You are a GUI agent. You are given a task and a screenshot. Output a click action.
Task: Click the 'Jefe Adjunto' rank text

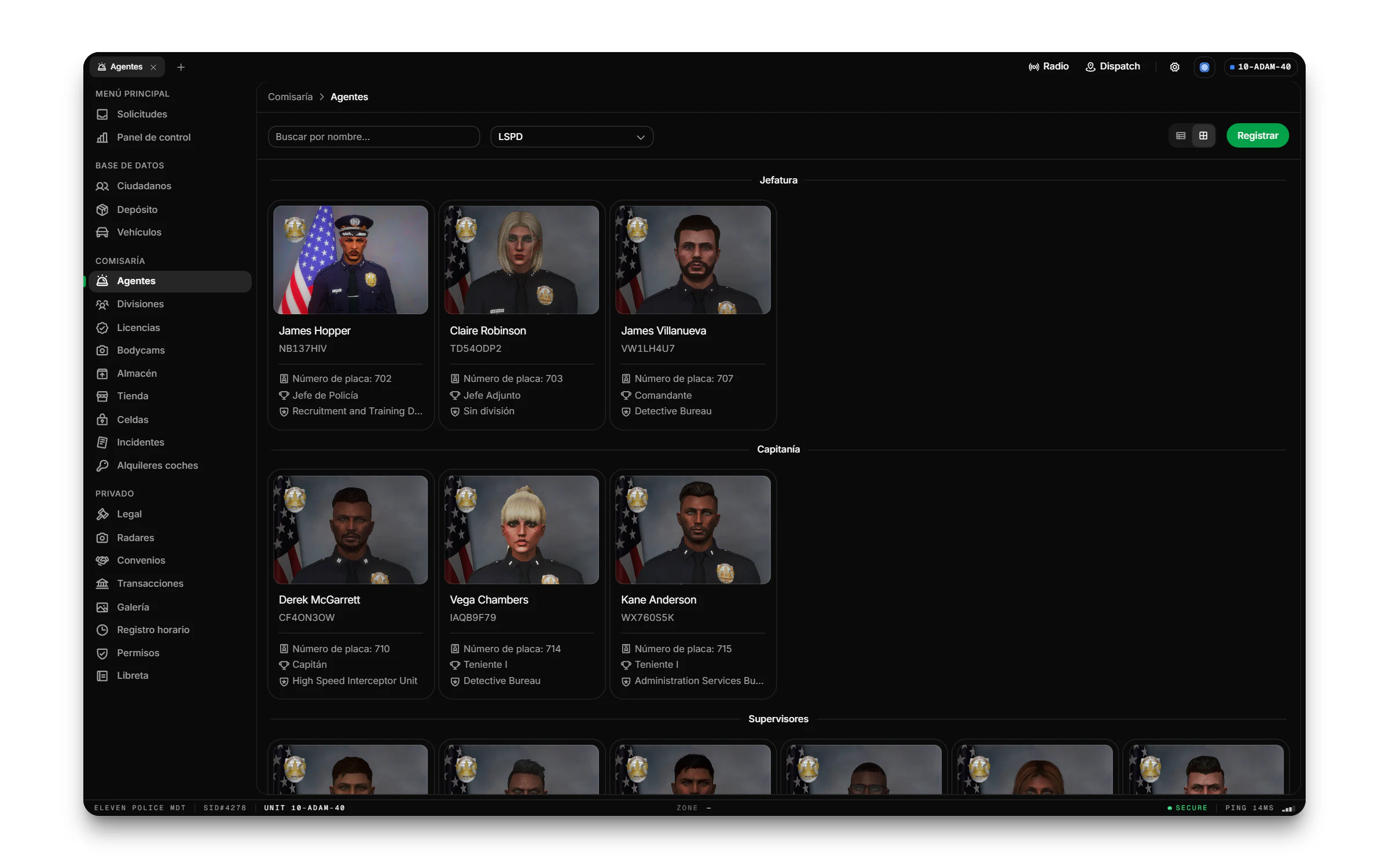click(492, 395)
